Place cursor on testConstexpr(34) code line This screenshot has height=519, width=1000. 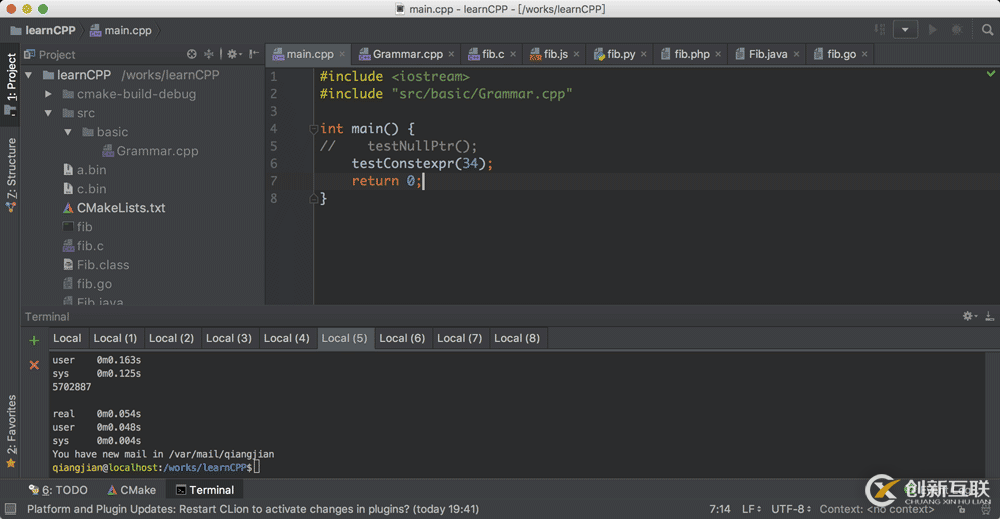click(x=422, y=164)
